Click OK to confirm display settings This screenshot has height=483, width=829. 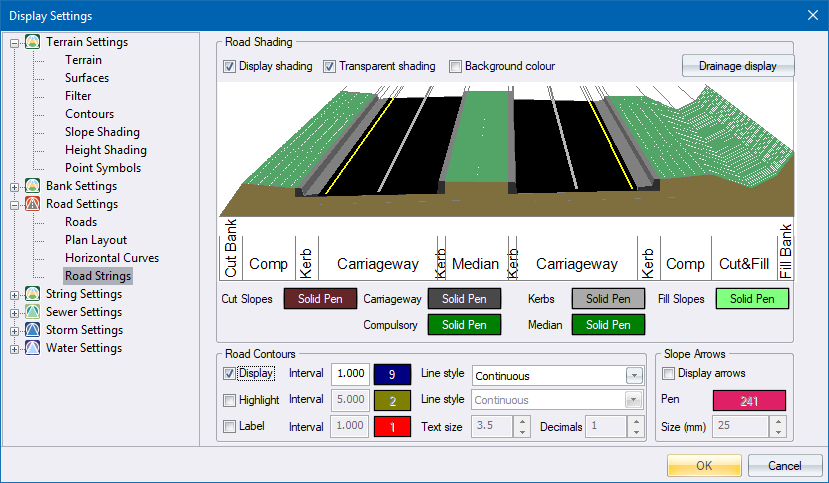click(704, 465)
